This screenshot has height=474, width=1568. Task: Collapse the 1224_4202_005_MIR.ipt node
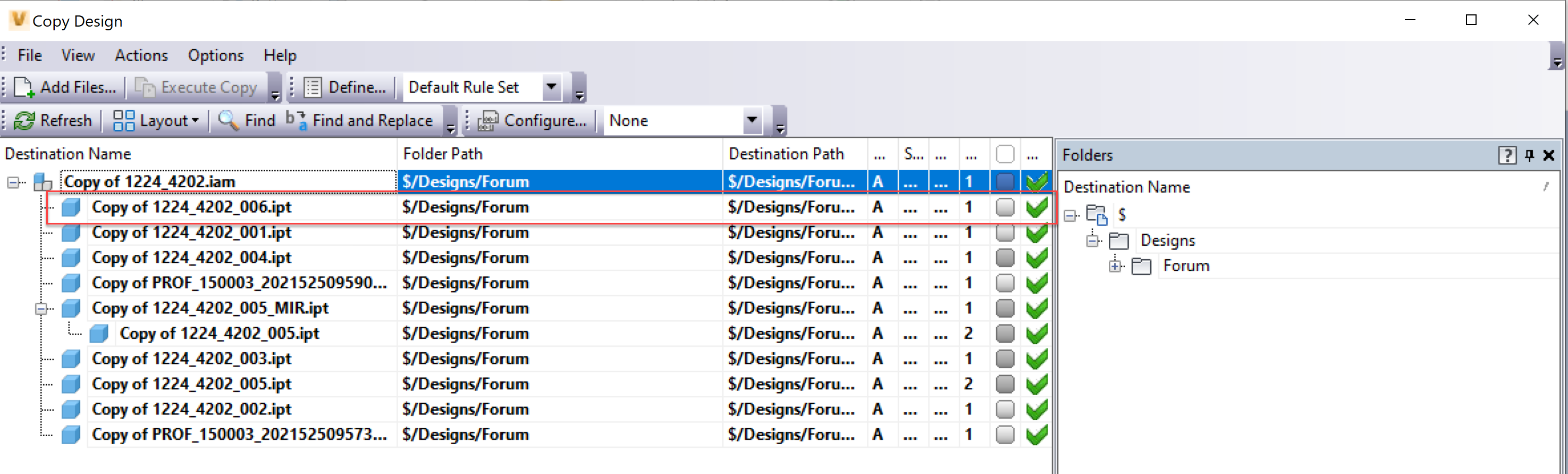[41, 309]
